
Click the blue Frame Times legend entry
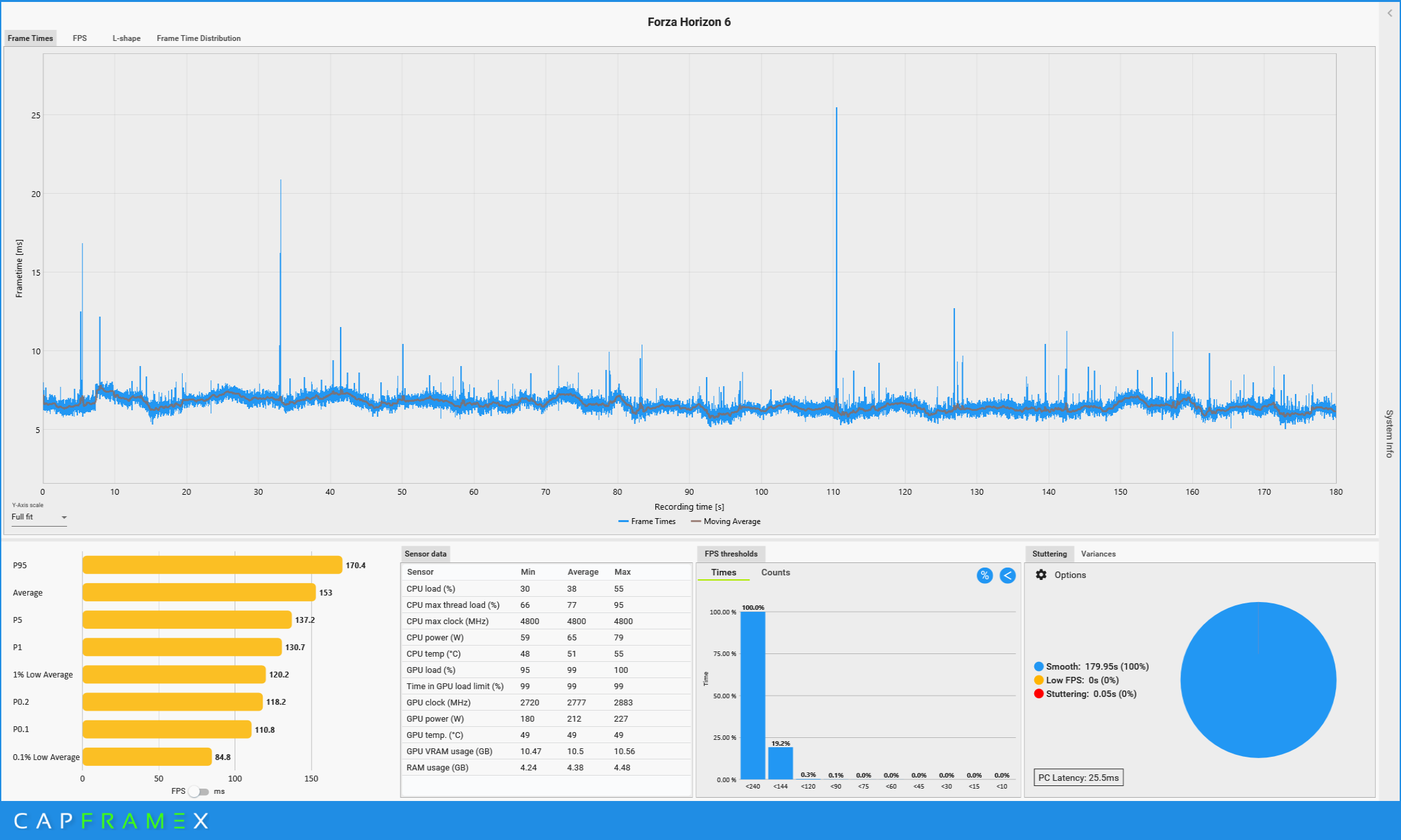(647, 521)
